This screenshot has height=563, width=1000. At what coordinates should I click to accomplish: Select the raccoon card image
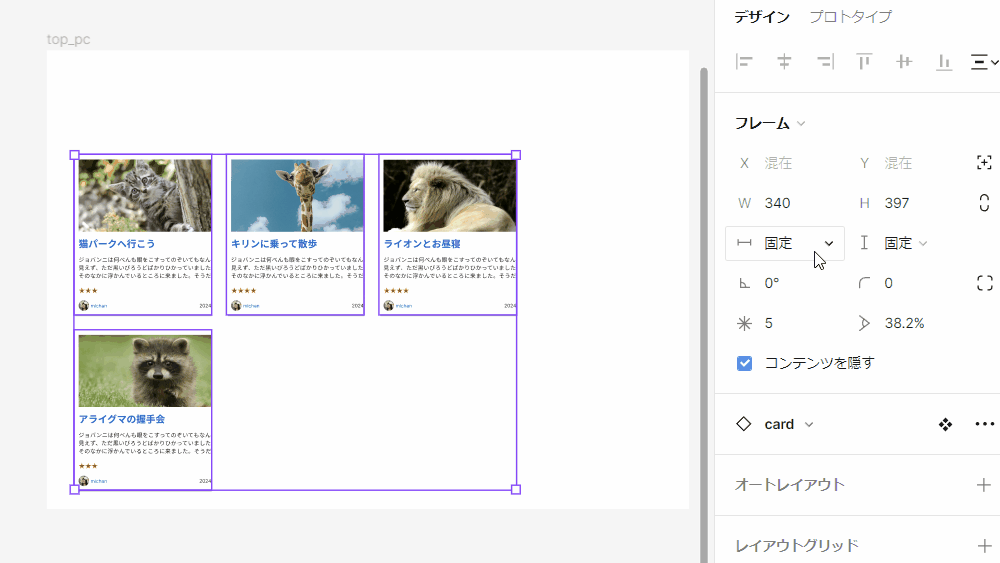pos(145,371)
